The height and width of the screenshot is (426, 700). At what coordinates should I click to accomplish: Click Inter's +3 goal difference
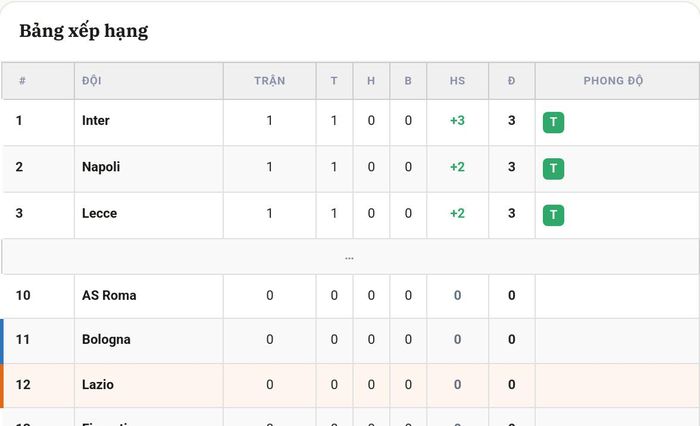(x=457, y=121)
